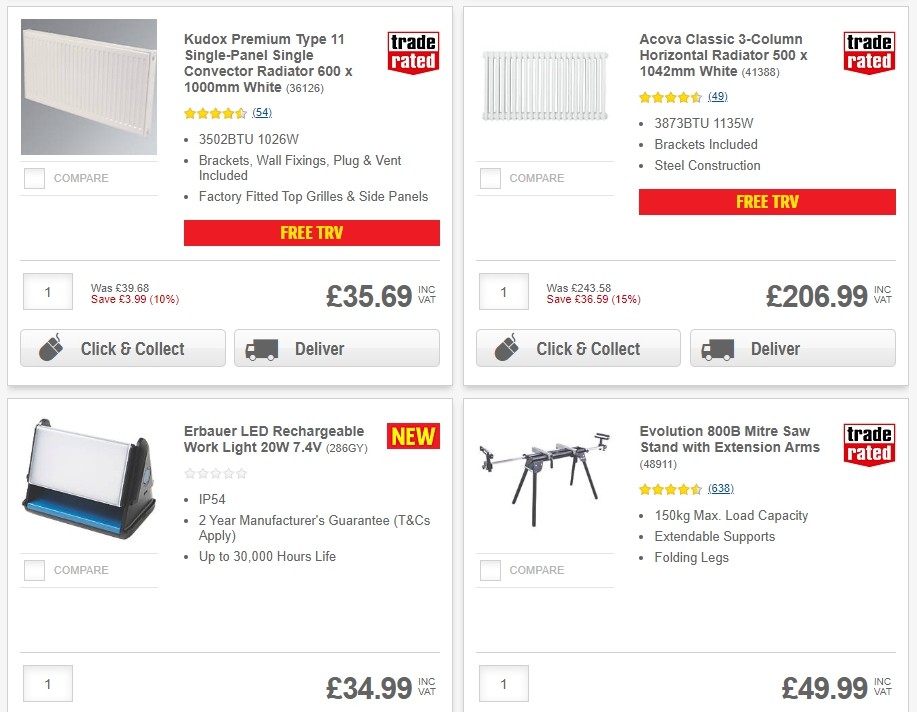The height and width of the screenshot is (712, 917).
Task: Click Deliver for the Acova radiator
Action: [x=792, y=349]
